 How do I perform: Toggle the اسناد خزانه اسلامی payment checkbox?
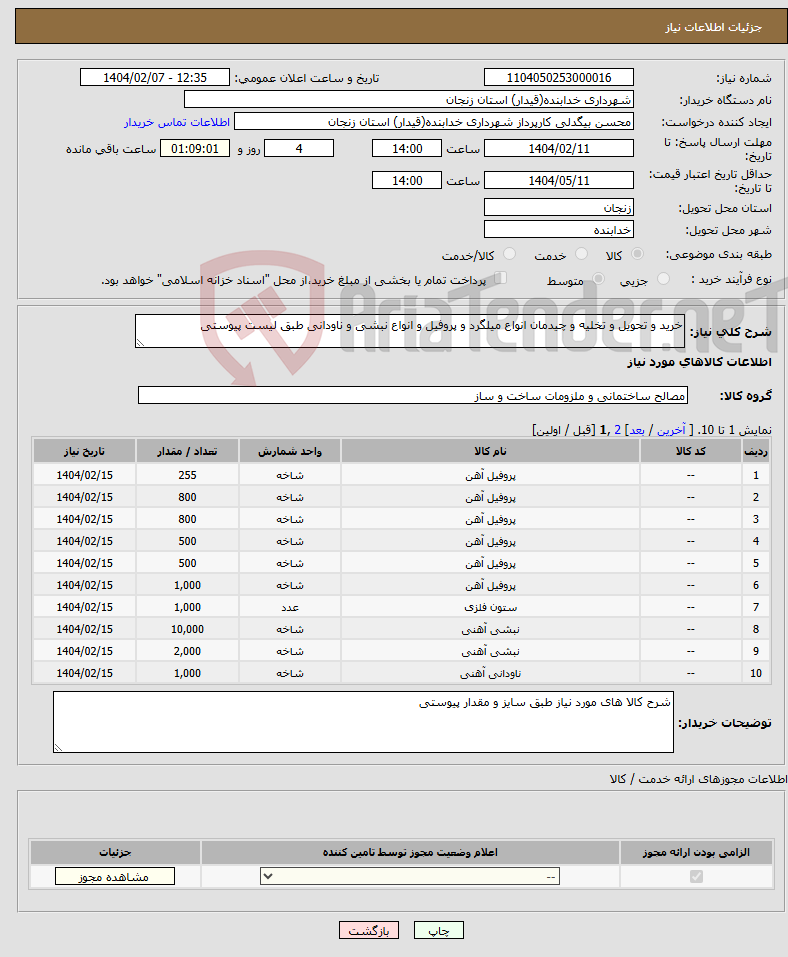[500, 278]
